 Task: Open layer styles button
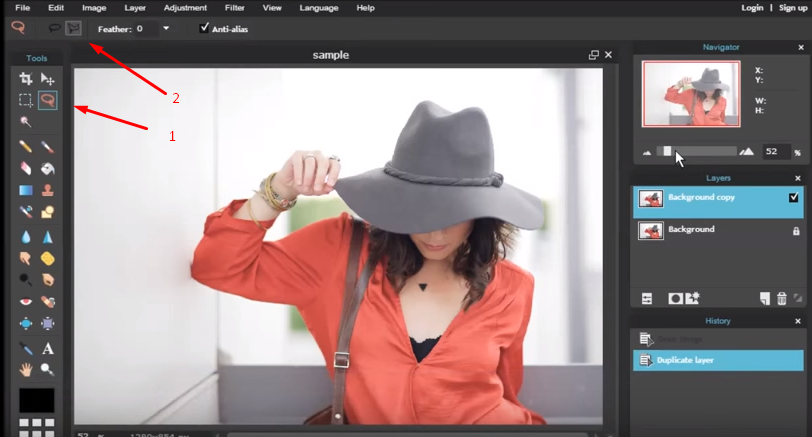click(692, 298)
